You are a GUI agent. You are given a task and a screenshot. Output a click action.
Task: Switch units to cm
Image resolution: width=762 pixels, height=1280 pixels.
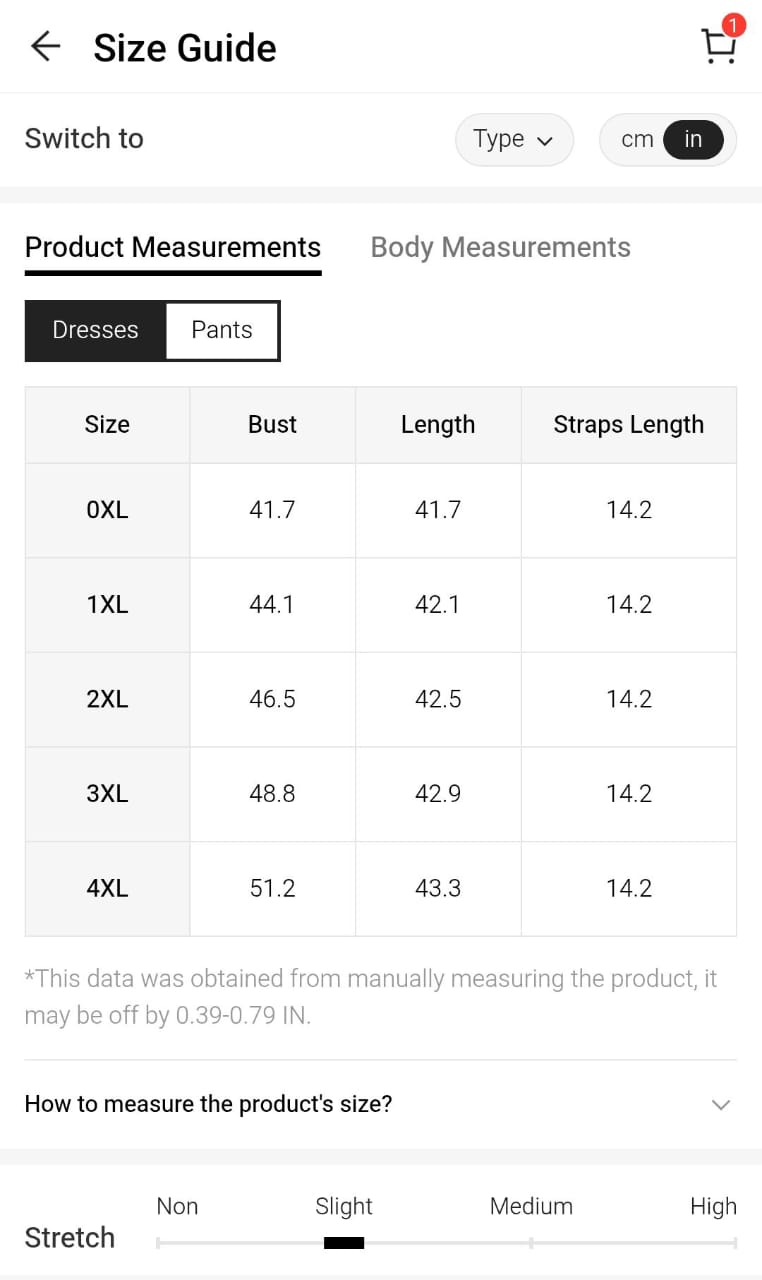[x=637, y=140]
